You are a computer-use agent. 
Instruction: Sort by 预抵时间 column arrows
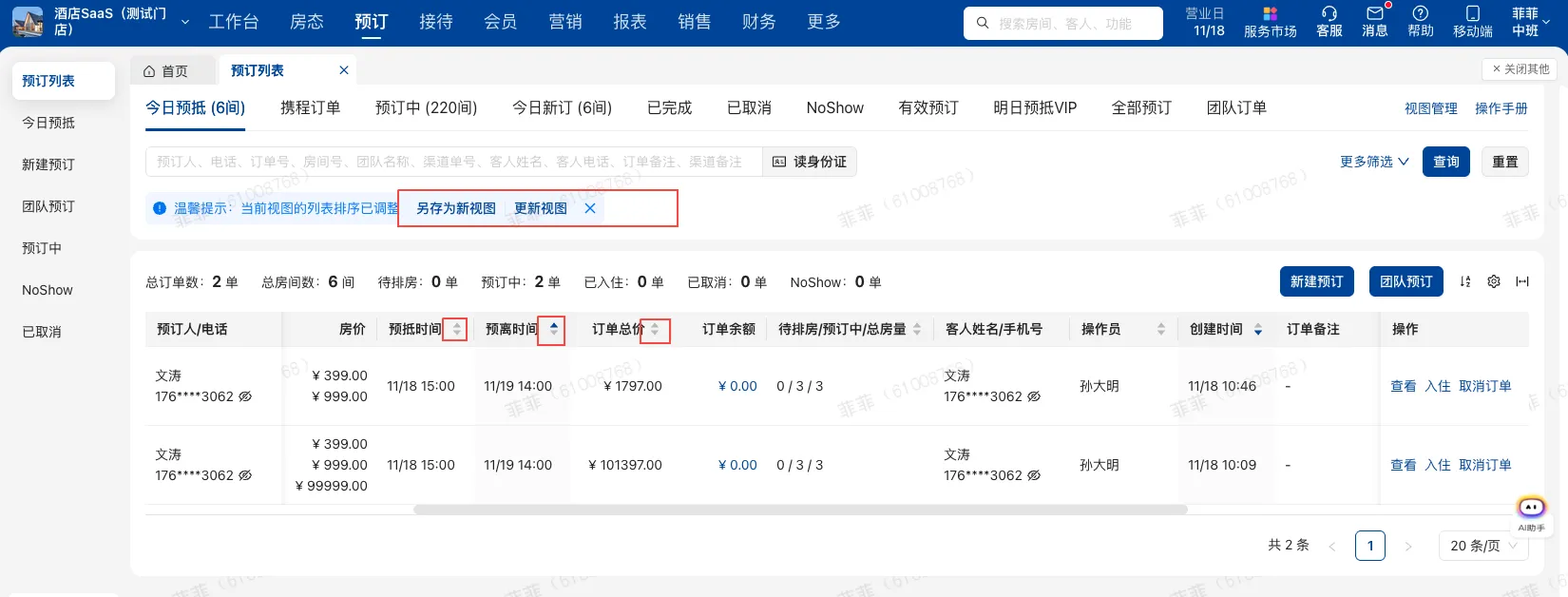[x=457, y=329]
